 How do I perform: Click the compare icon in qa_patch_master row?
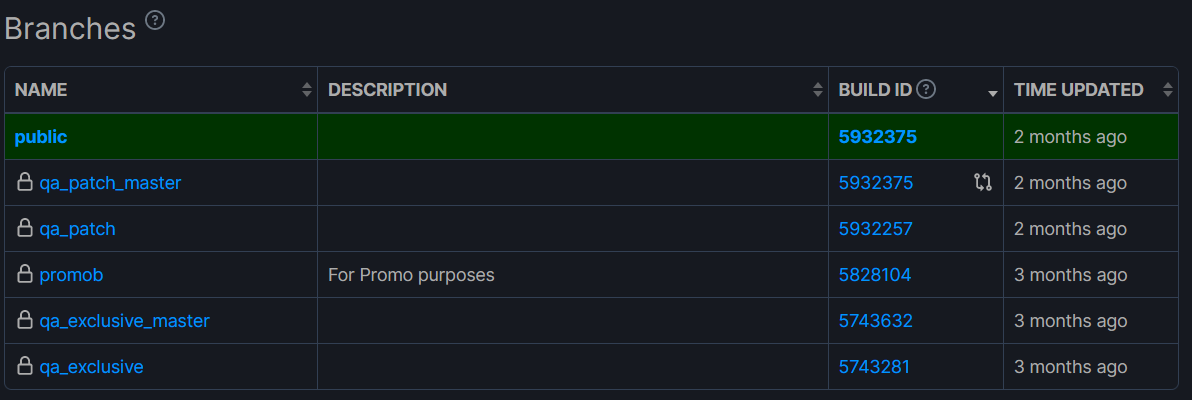pos(983,183)
